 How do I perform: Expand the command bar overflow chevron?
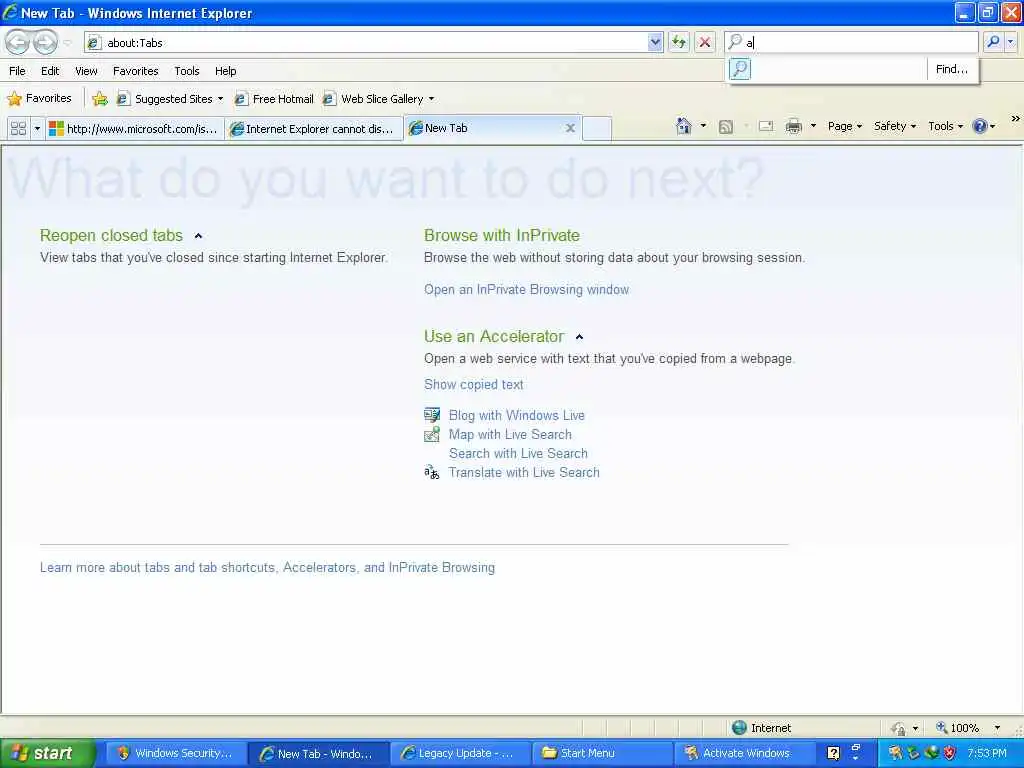1015,119
